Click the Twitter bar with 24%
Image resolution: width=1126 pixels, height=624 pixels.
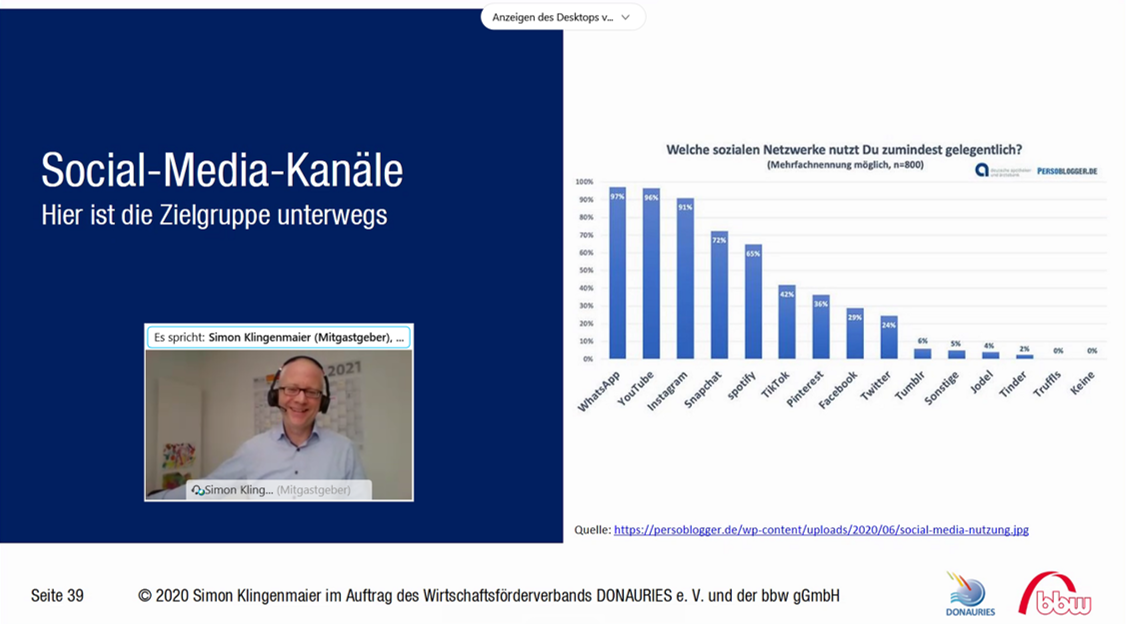[889, 337]
